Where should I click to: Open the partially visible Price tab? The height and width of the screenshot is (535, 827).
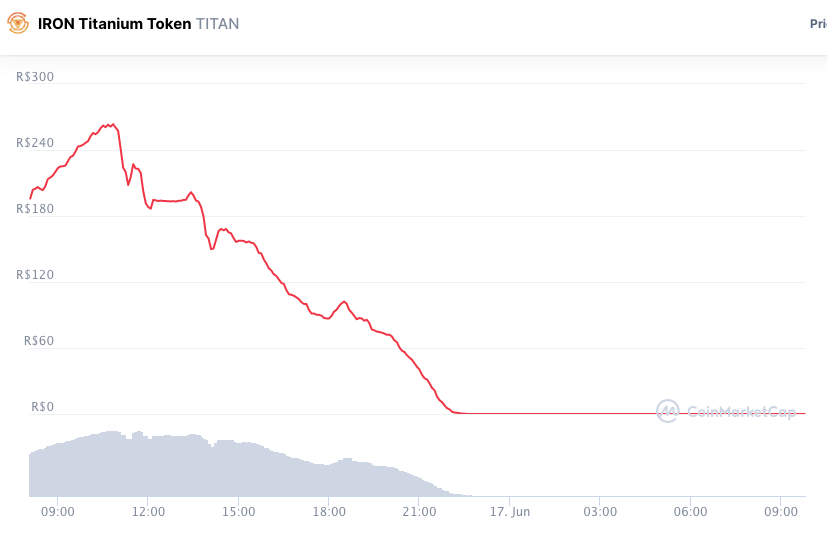(x=817, y=23)
